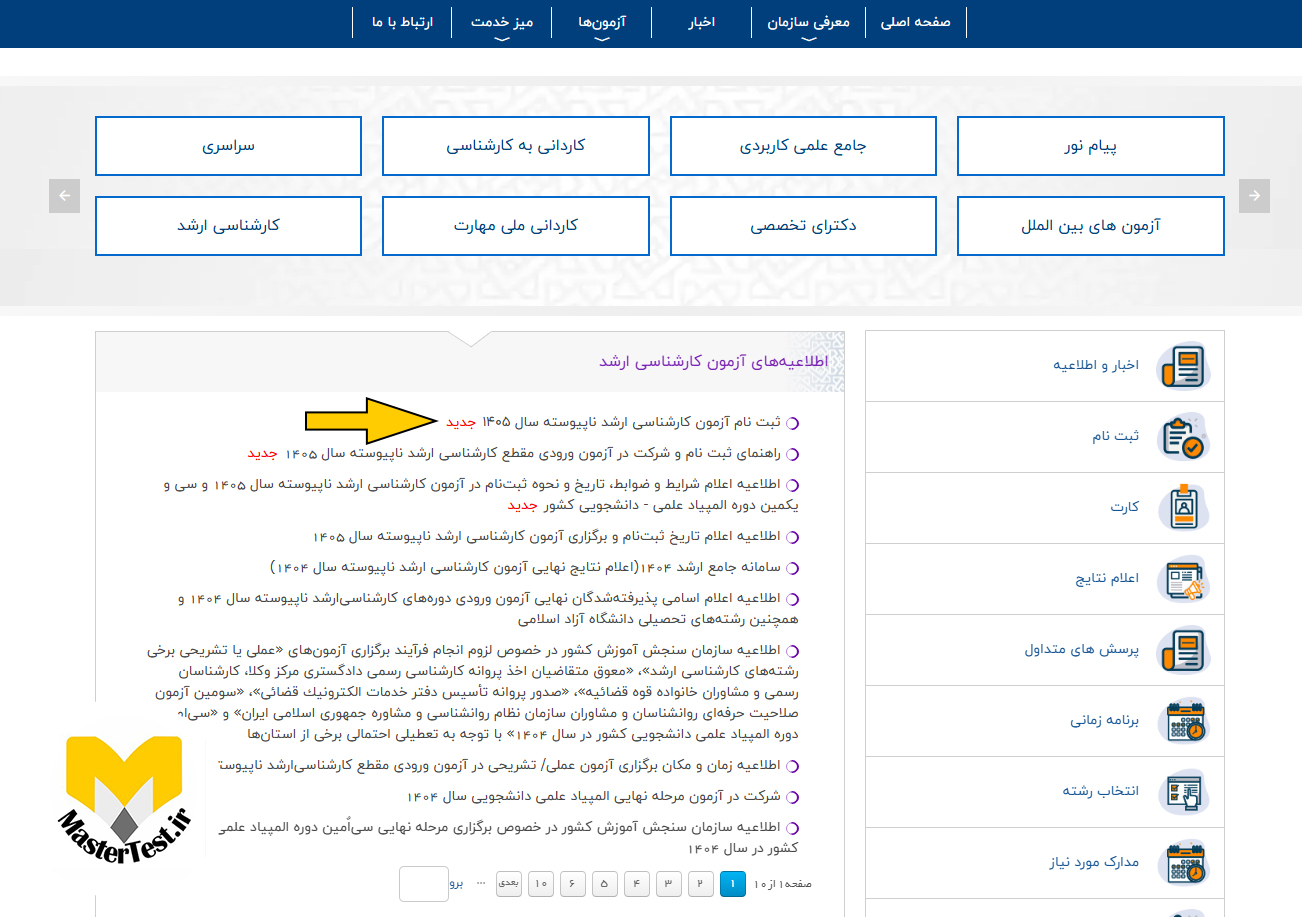1302x917 pixels.
Task: Select the ارتباط با ما menu item
Action: click(x=402, y=22)
